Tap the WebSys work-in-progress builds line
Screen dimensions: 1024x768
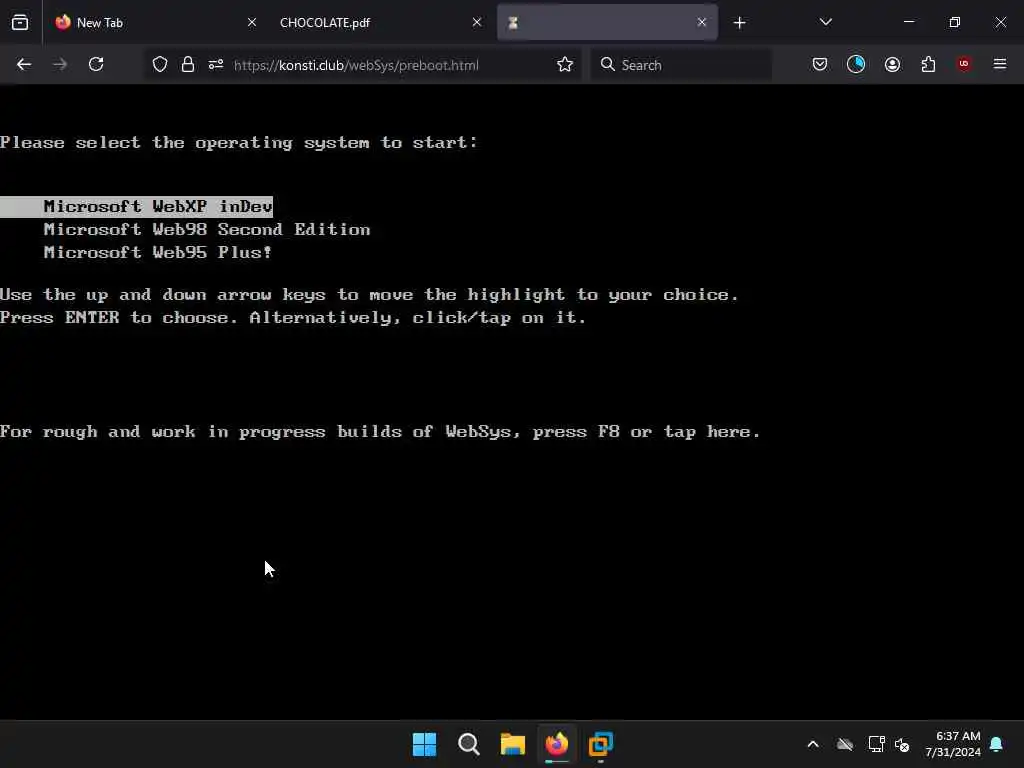[x=380, y=432]
